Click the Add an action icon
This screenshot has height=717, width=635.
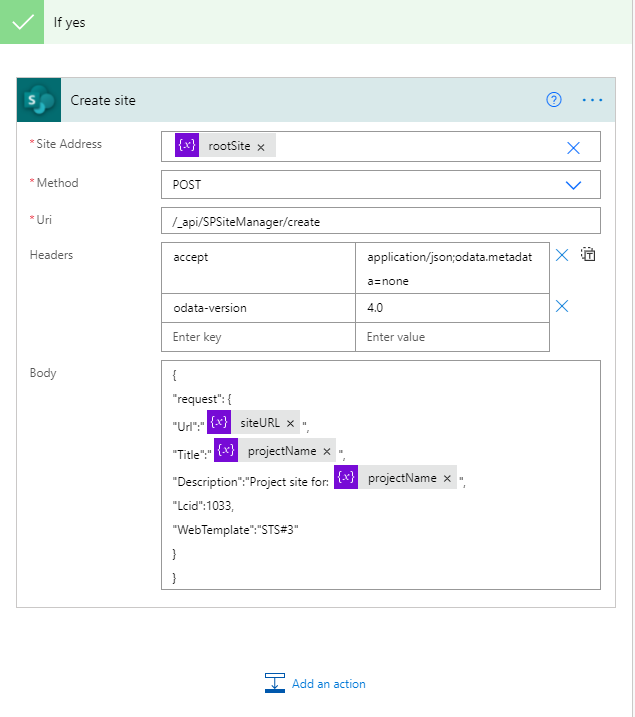point(275,683)
